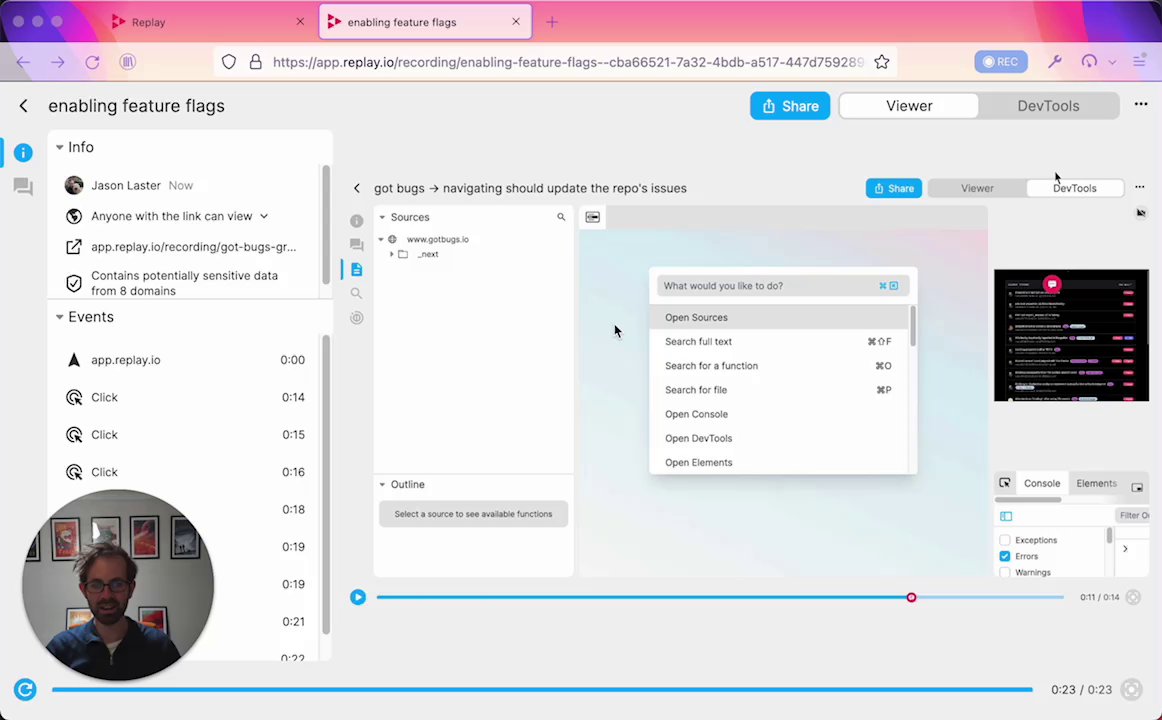The image size is (1162, 720).
Task: Open the Console tab
Action: [x=1042, y=483]
